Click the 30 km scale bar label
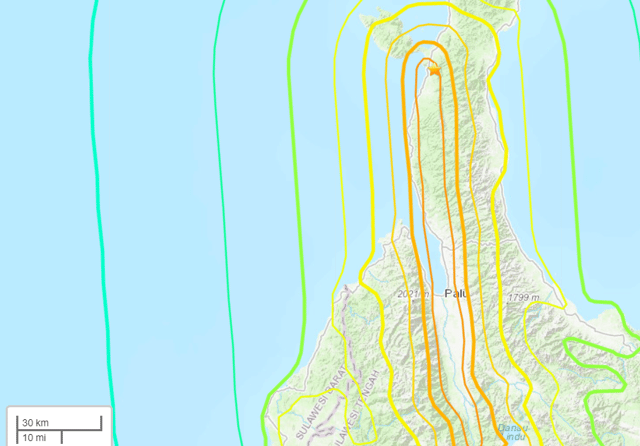This screenshot has height=446, width=640. coord(36,423)
